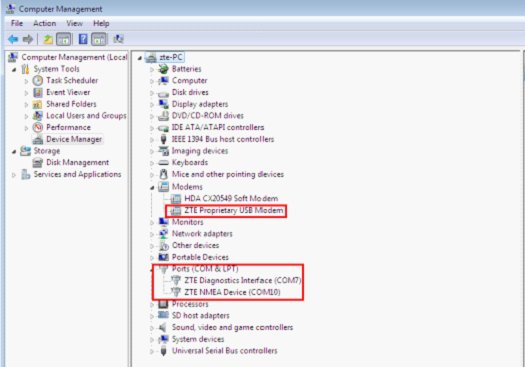Open the View menu
The width and height of the screenshot is (525, 367).
tap(74, 23)
